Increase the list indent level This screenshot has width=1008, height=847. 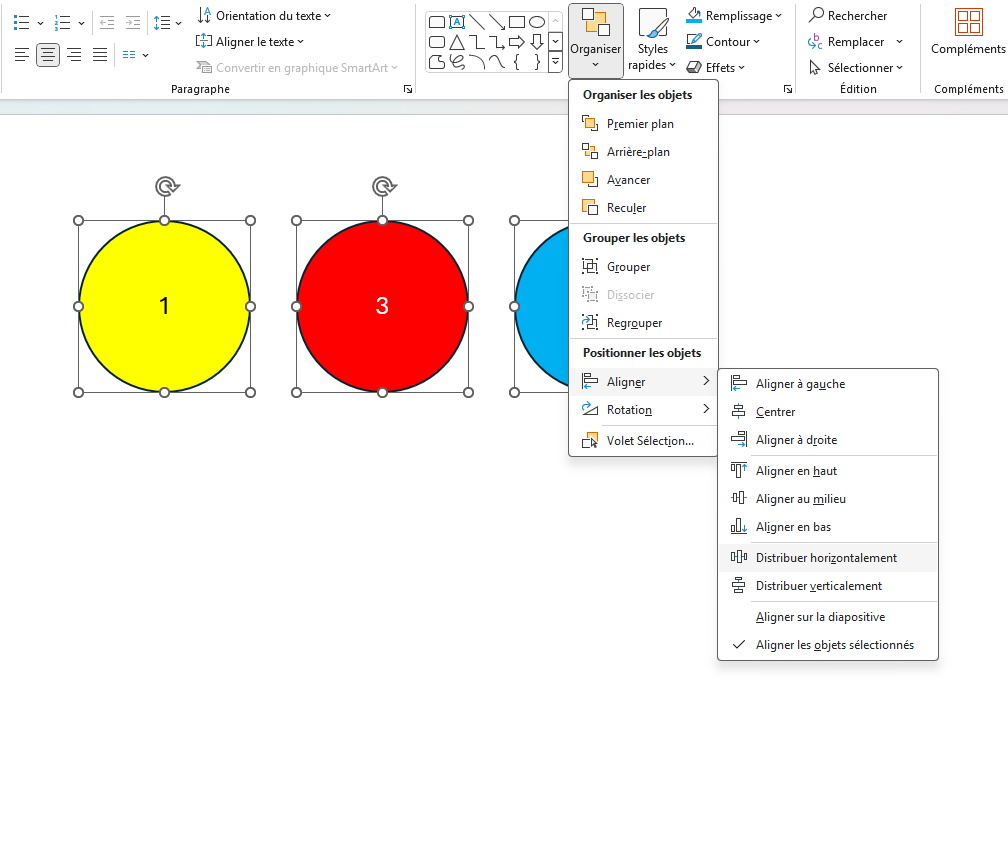click(132, 22)
